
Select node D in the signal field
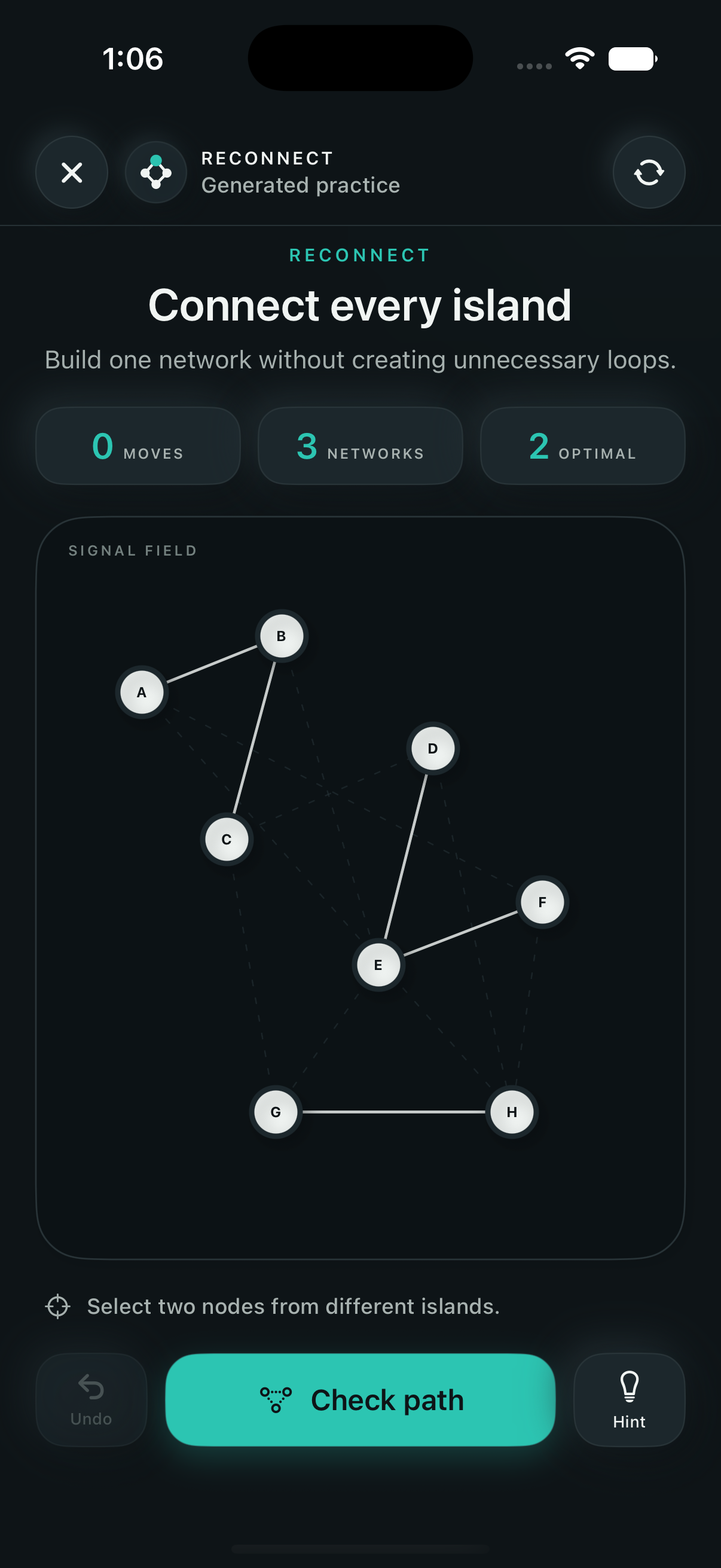[433, 748]
